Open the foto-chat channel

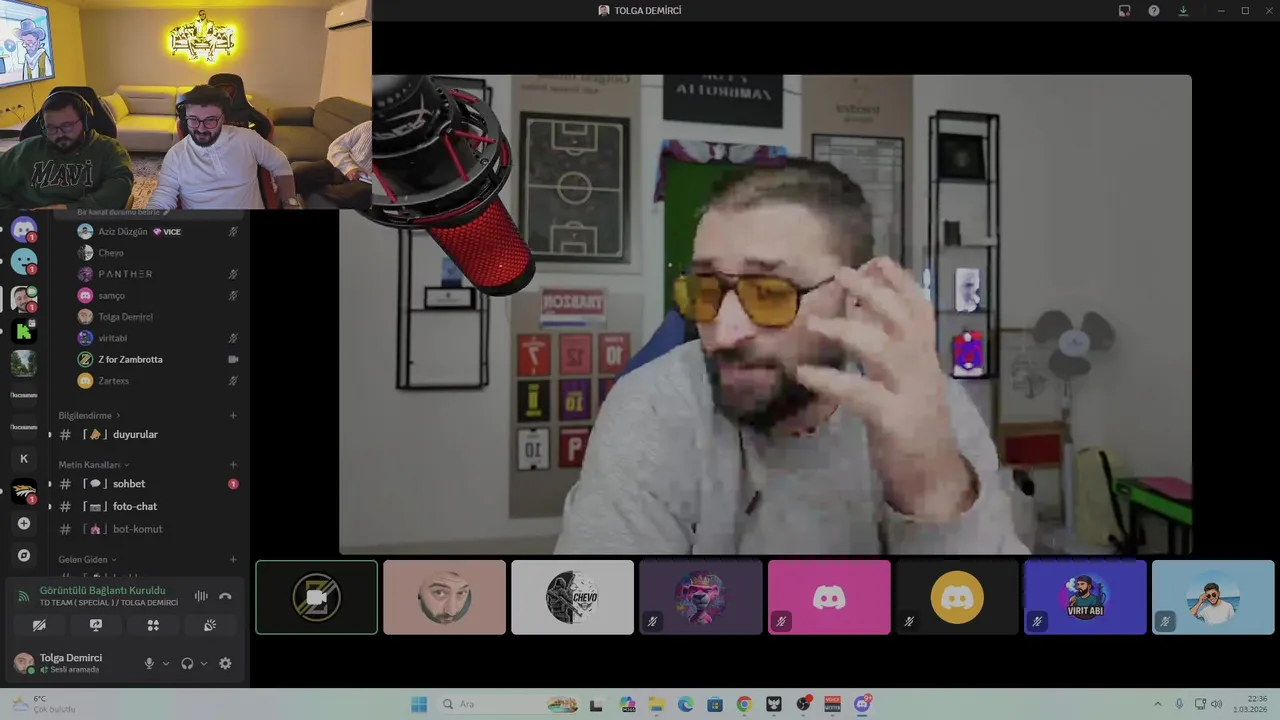point(148,506)
